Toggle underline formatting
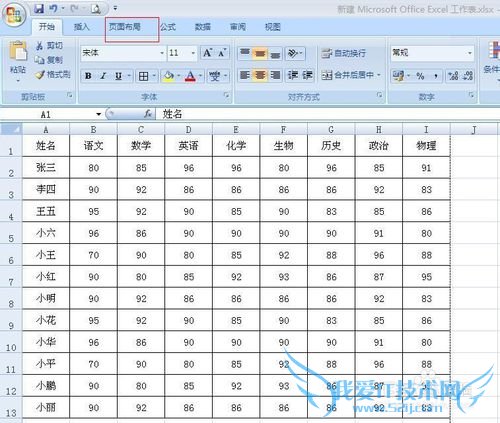Image resolution: width=500 pixels, height=423 pixels. click(x=118, y=76)
